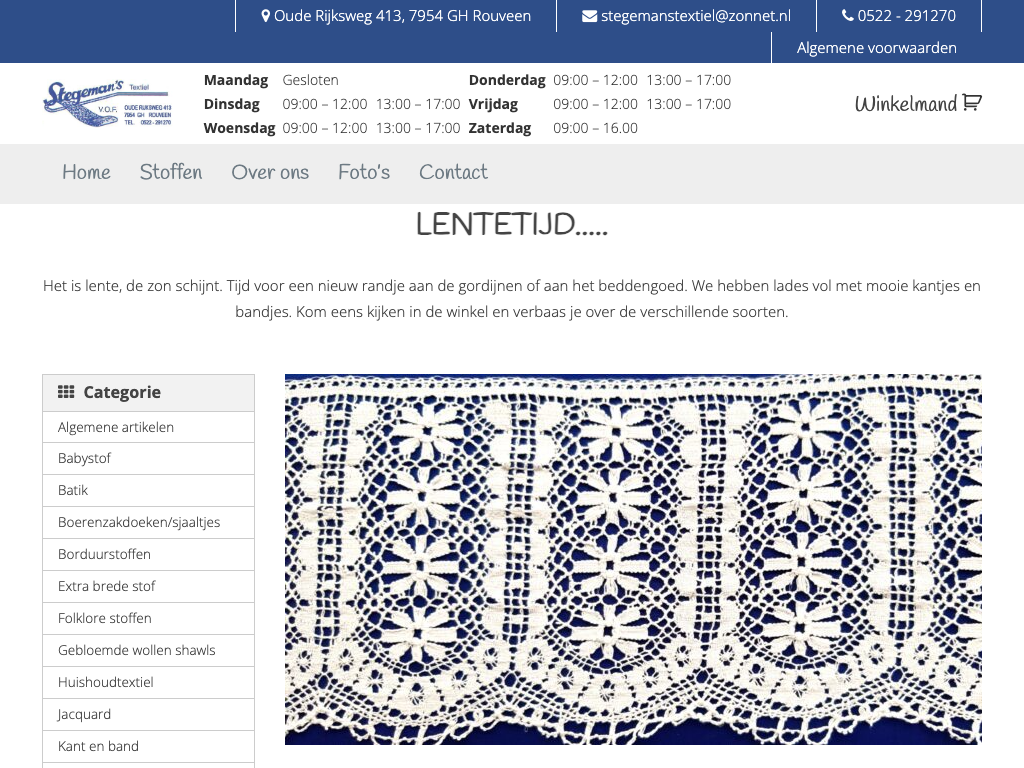This screenshot has width=1024, height=768.
Task: Open the Gebloemde wollen shawls category
Action: [137, 650]
